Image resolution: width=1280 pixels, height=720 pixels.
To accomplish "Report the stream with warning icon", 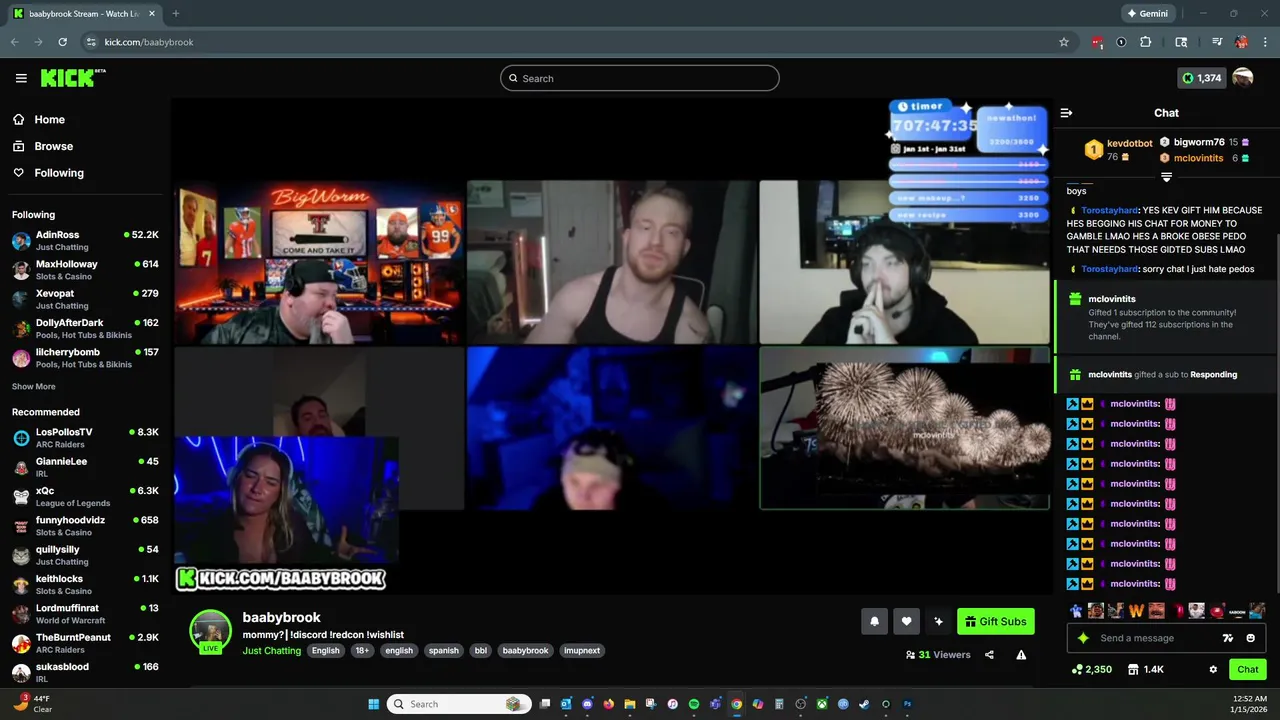I will click(x=1021, y=655).
